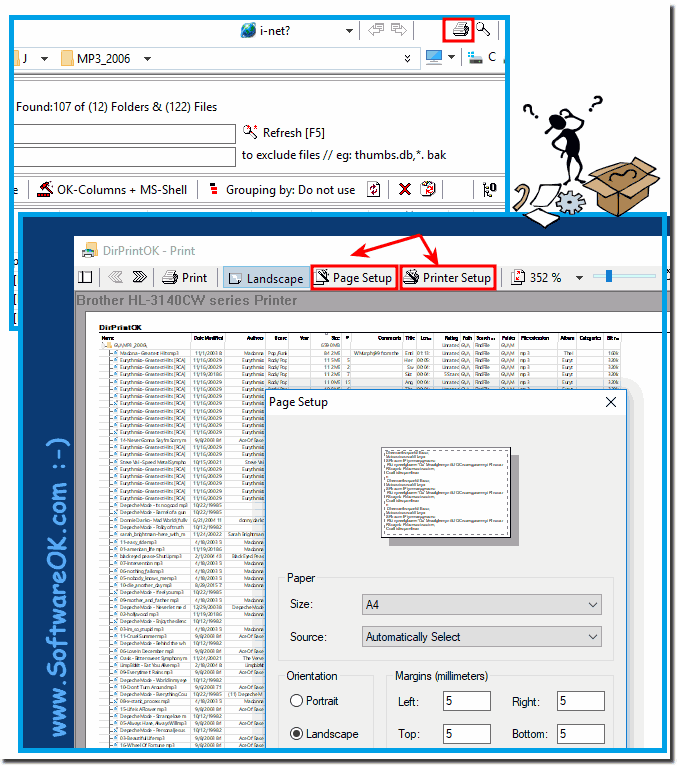Click the network drive C icon
Screen dimensions: 677x766
pyautogui.click(x=475, y=58)
